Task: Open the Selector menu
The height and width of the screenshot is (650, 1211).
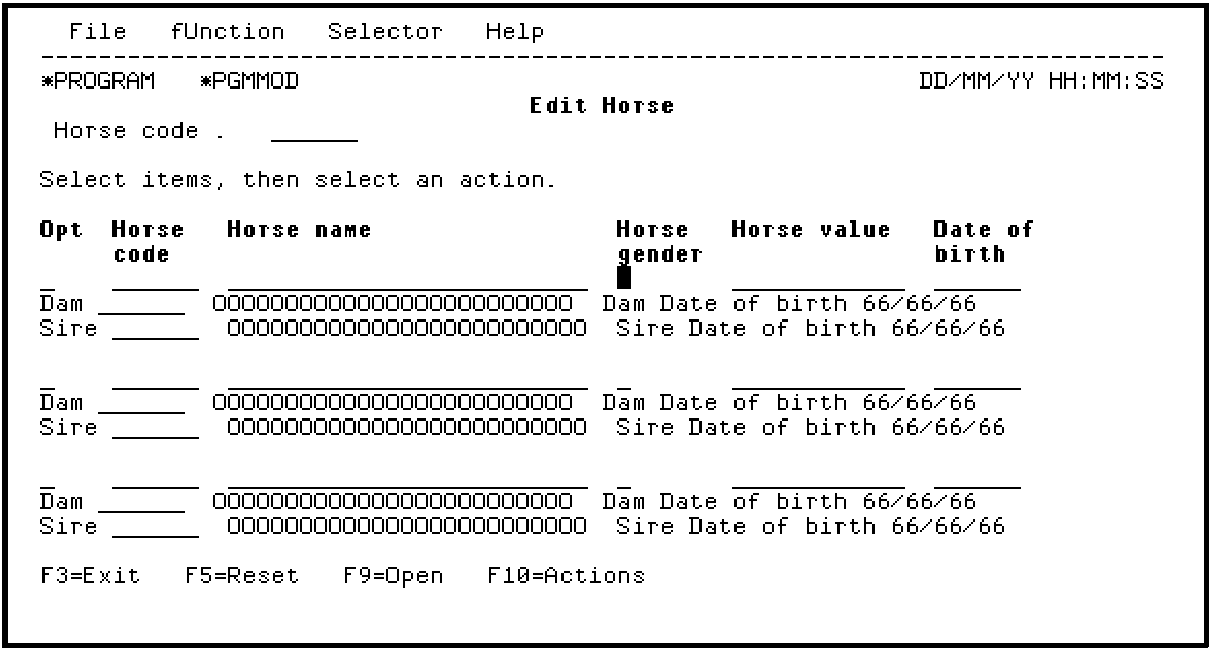Action: tap(385, 32)
